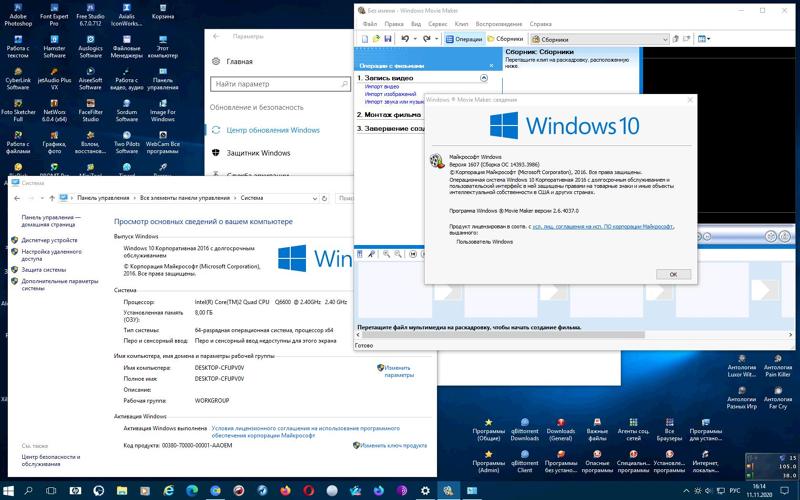The height and width of the screenshot is (500, 800).
Task: Show hidden tray icons chevron
Action: pyautogui.click(x=686, y=491)
